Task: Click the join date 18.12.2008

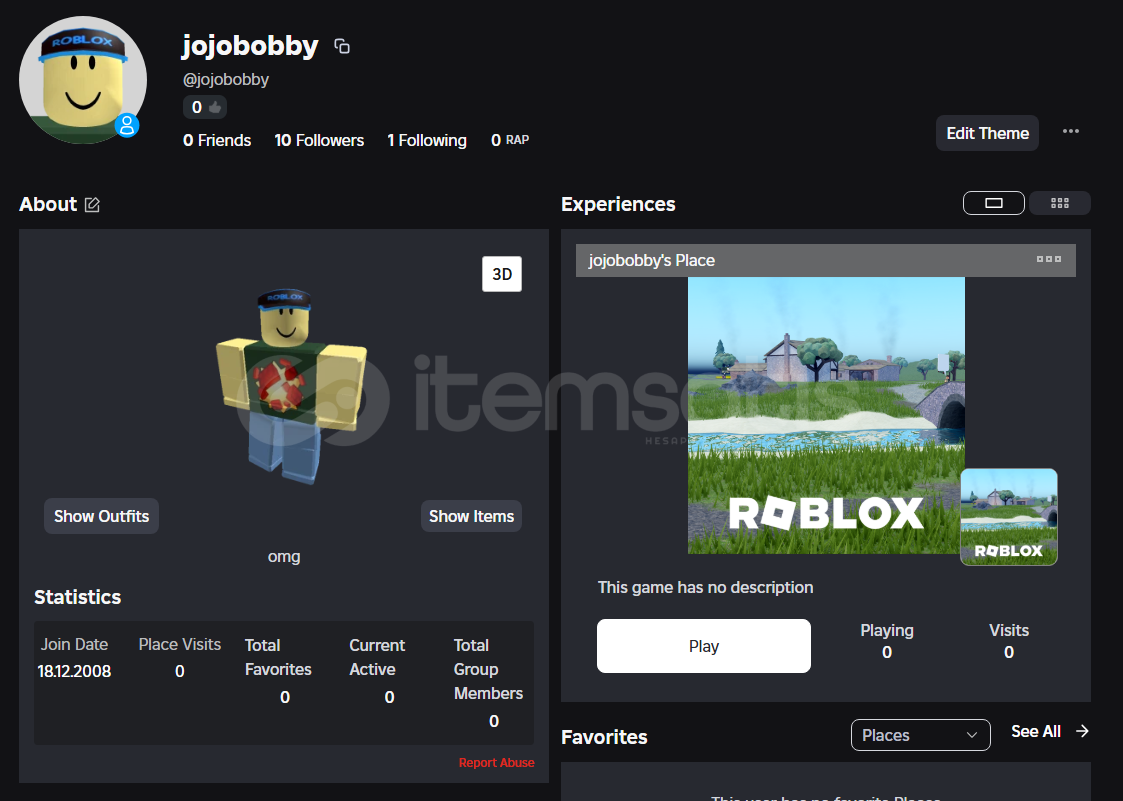Action: (74, 671)
